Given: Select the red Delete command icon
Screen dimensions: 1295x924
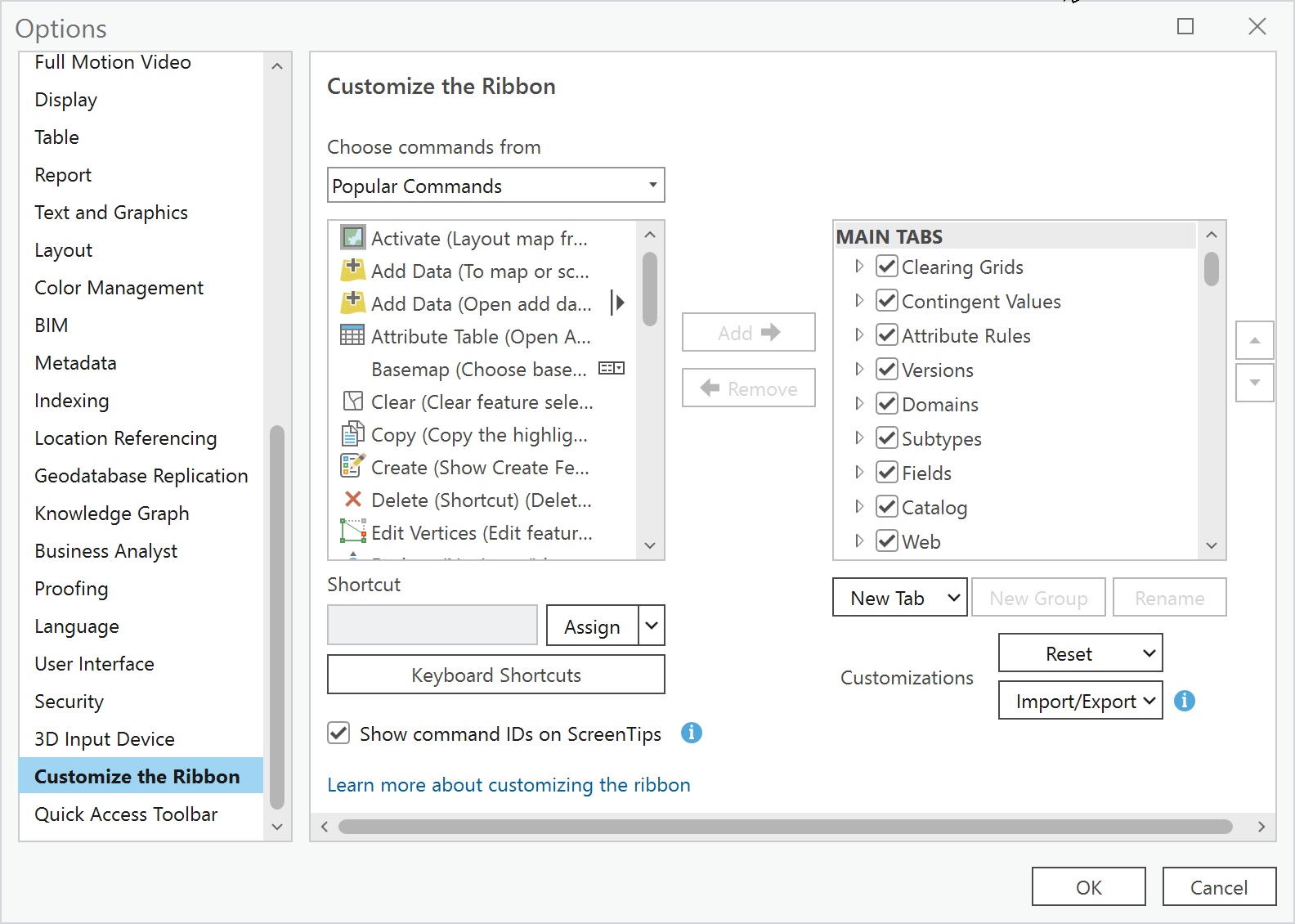Looking at the screenshot, I should (x=352, y=500).
